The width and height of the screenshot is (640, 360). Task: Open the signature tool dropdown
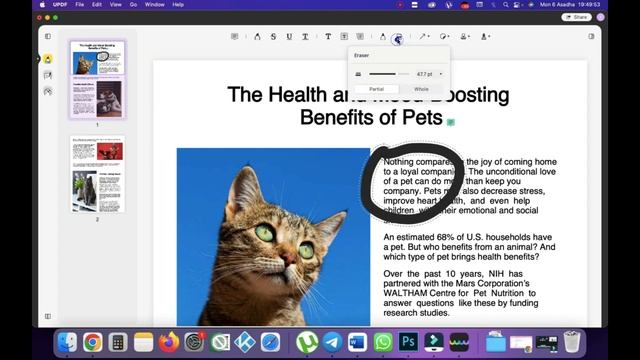485,36
